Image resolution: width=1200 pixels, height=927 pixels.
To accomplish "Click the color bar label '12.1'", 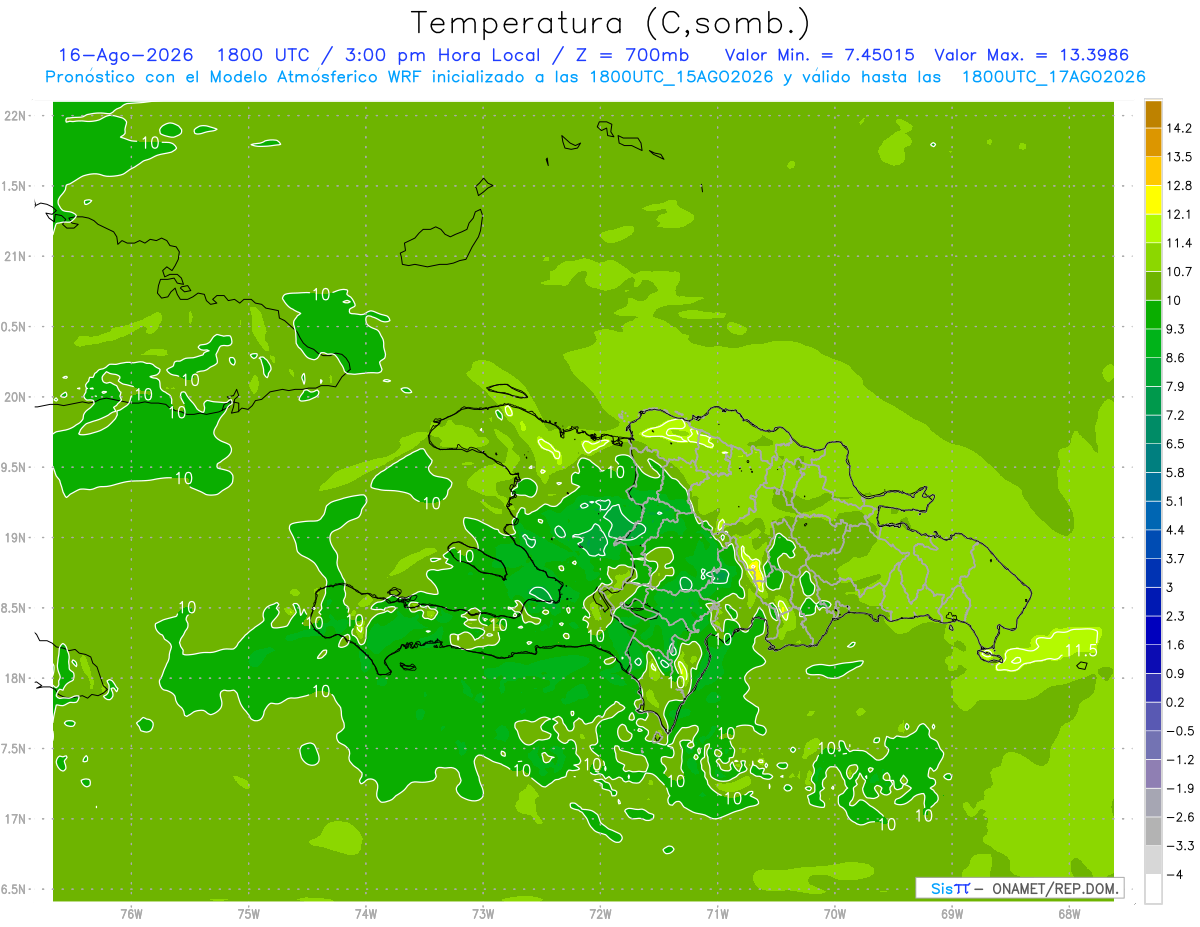I will tap(1179, 214).
